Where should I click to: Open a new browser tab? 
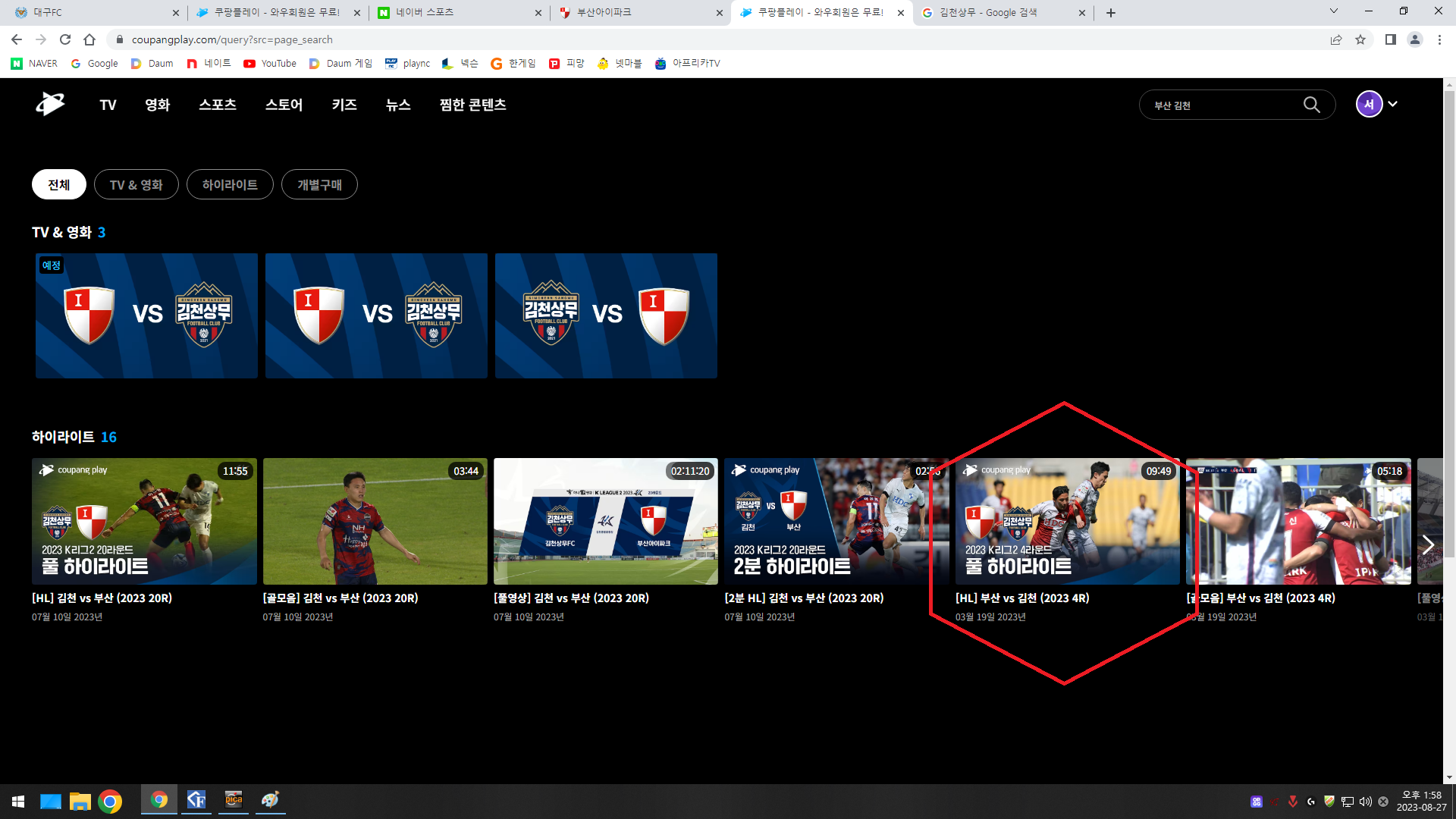1111,13
